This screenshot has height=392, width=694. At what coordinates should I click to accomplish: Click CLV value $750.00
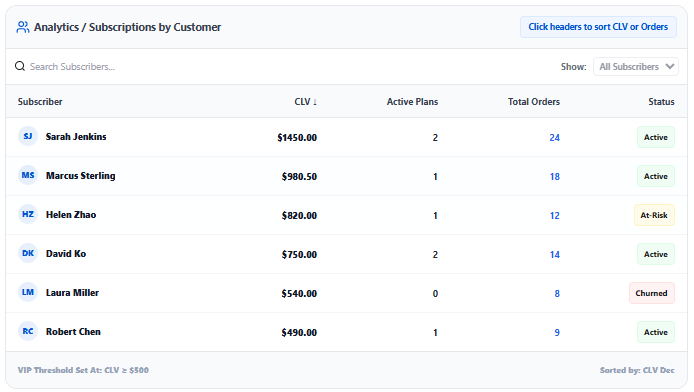(x=299, y=254)
